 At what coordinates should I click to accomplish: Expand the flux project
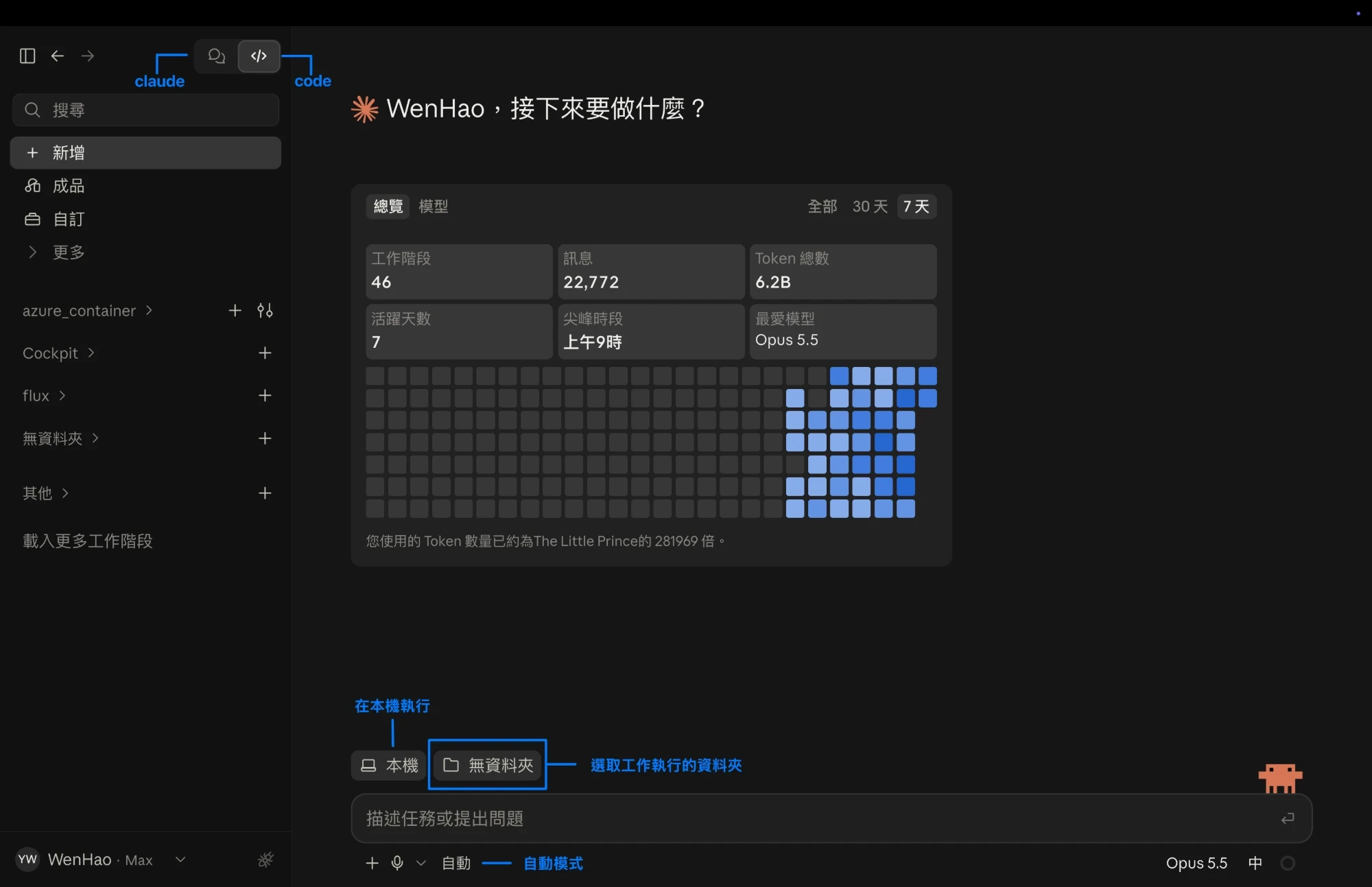pos(44,396)
